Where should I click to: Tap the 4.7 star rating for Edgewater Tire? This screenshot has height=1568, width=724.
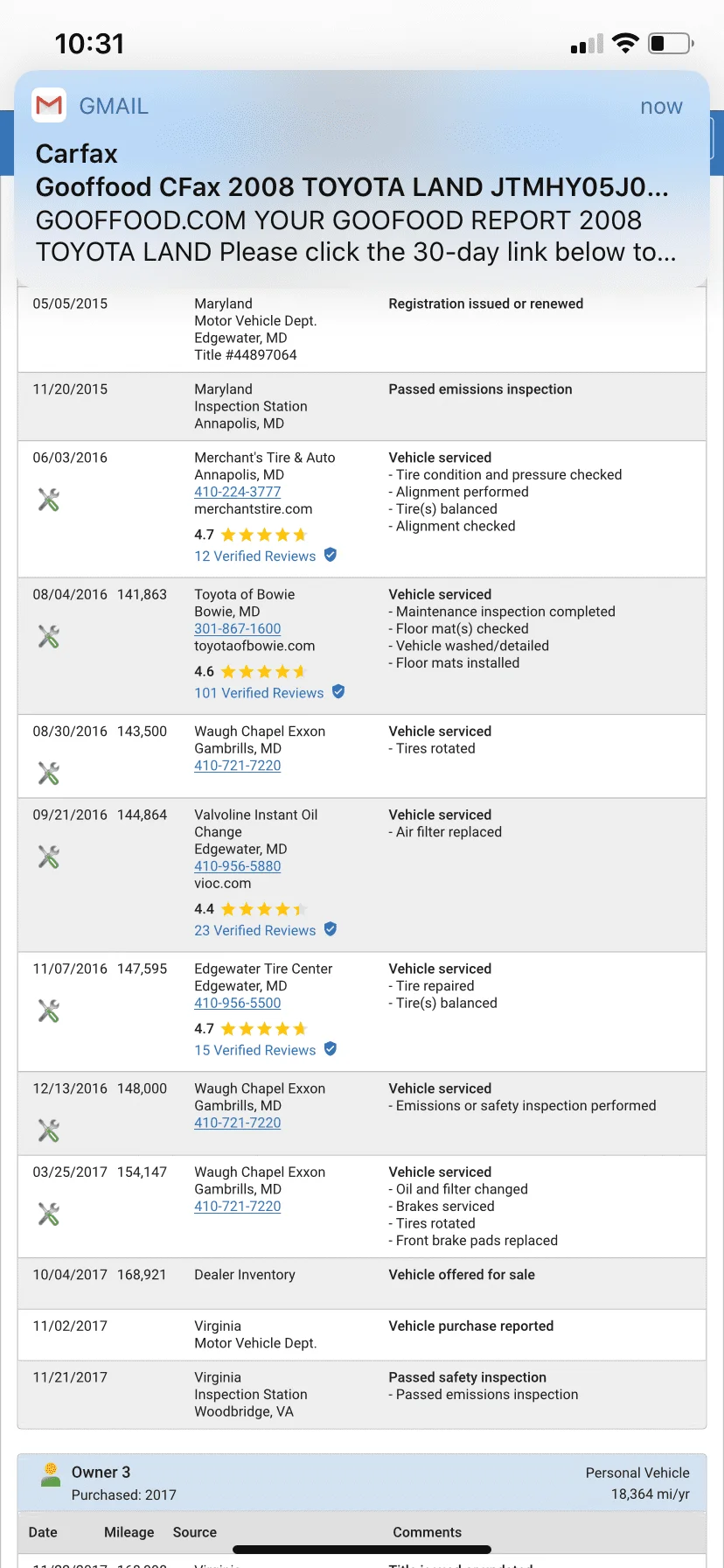pos(251,1029)
